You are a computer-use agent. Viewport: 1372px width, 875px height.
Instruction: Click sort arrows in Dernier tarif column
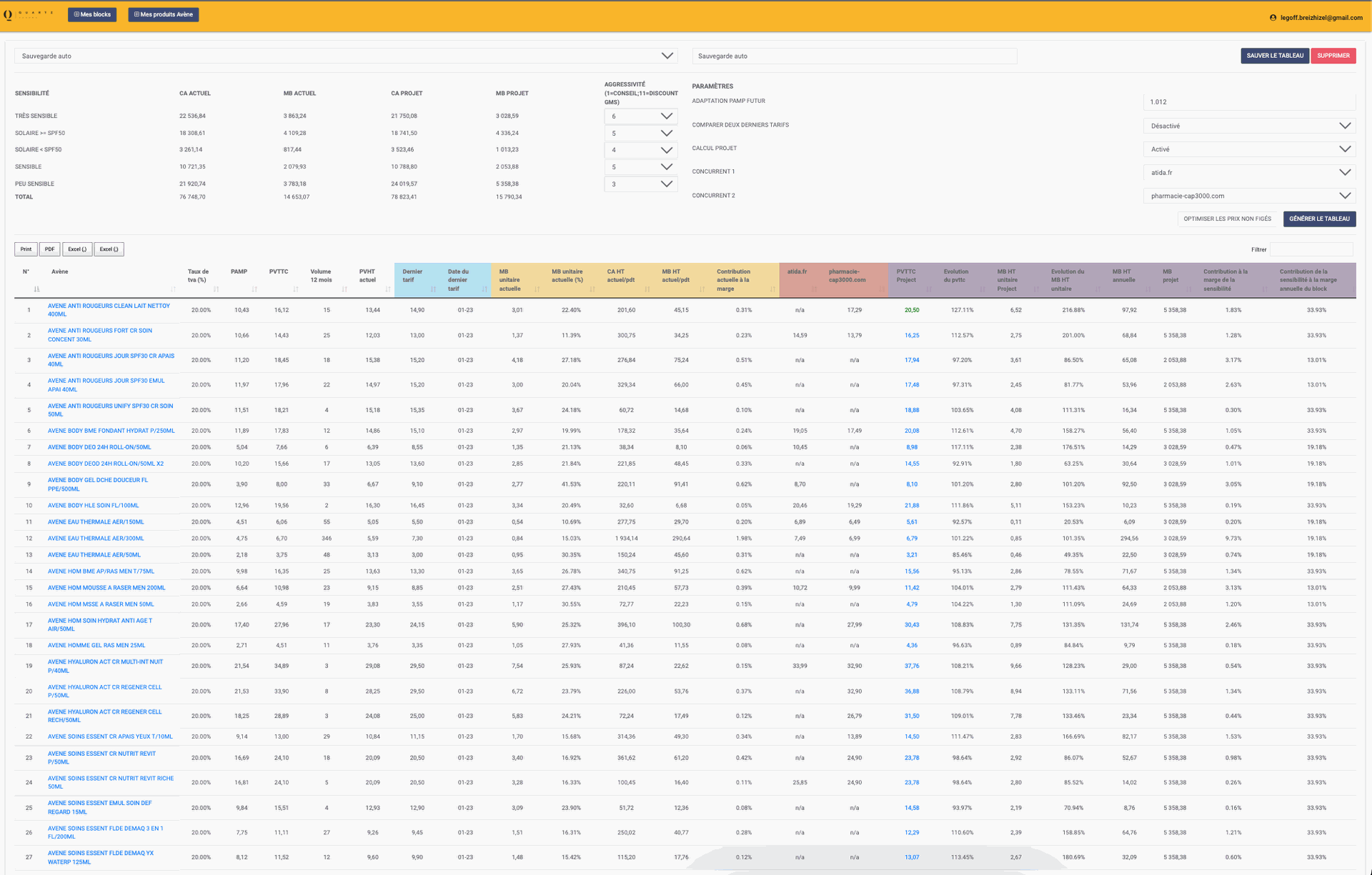(433, 289)
